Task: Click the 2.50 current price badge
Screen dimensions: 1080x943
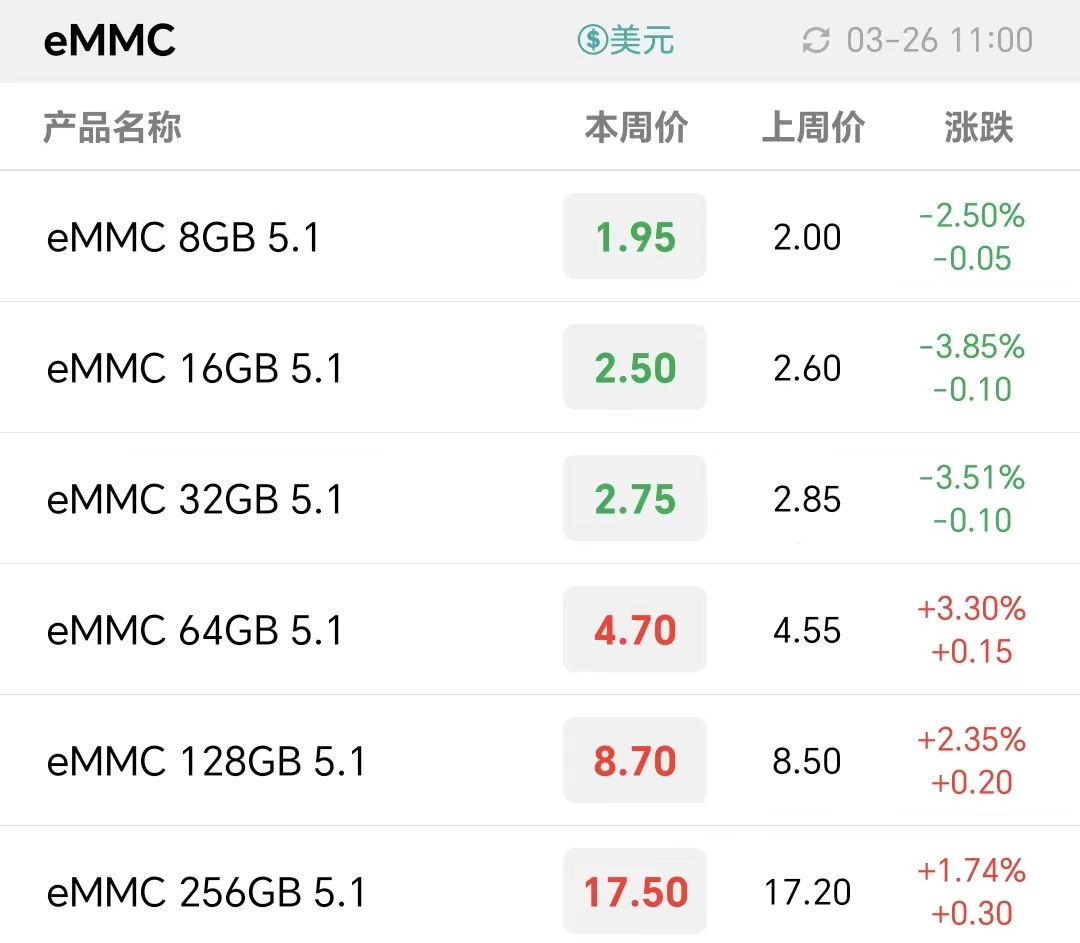Action: (x=635, y=367)
